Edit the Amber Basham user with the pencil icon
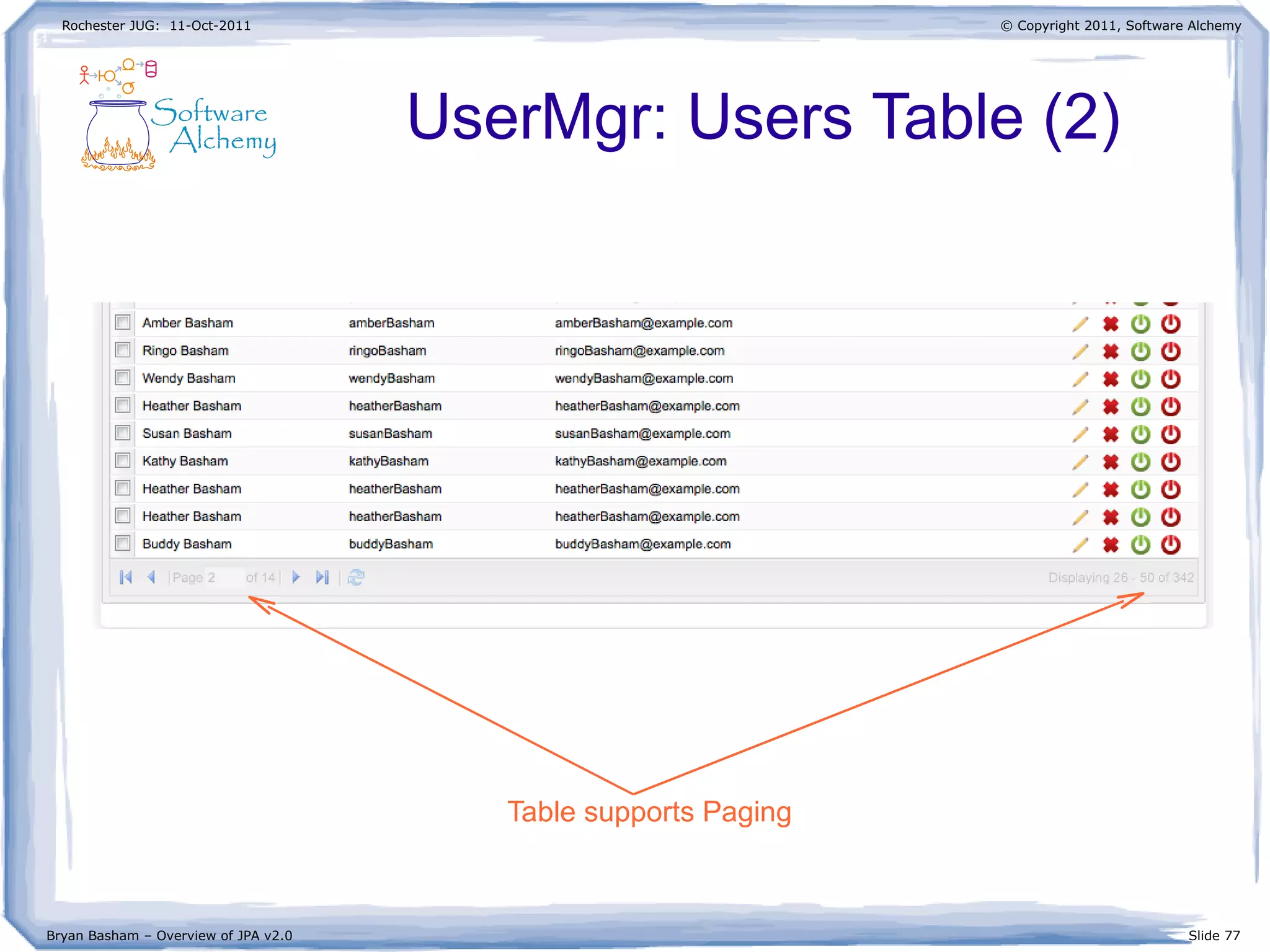Screen dimensions: 1270x952 (1080, 324)
